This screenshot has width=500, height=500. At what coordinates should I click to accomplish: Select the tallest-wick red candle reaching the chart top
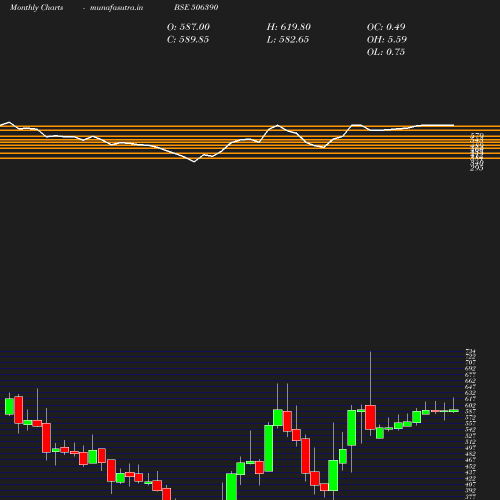[370, 417]
